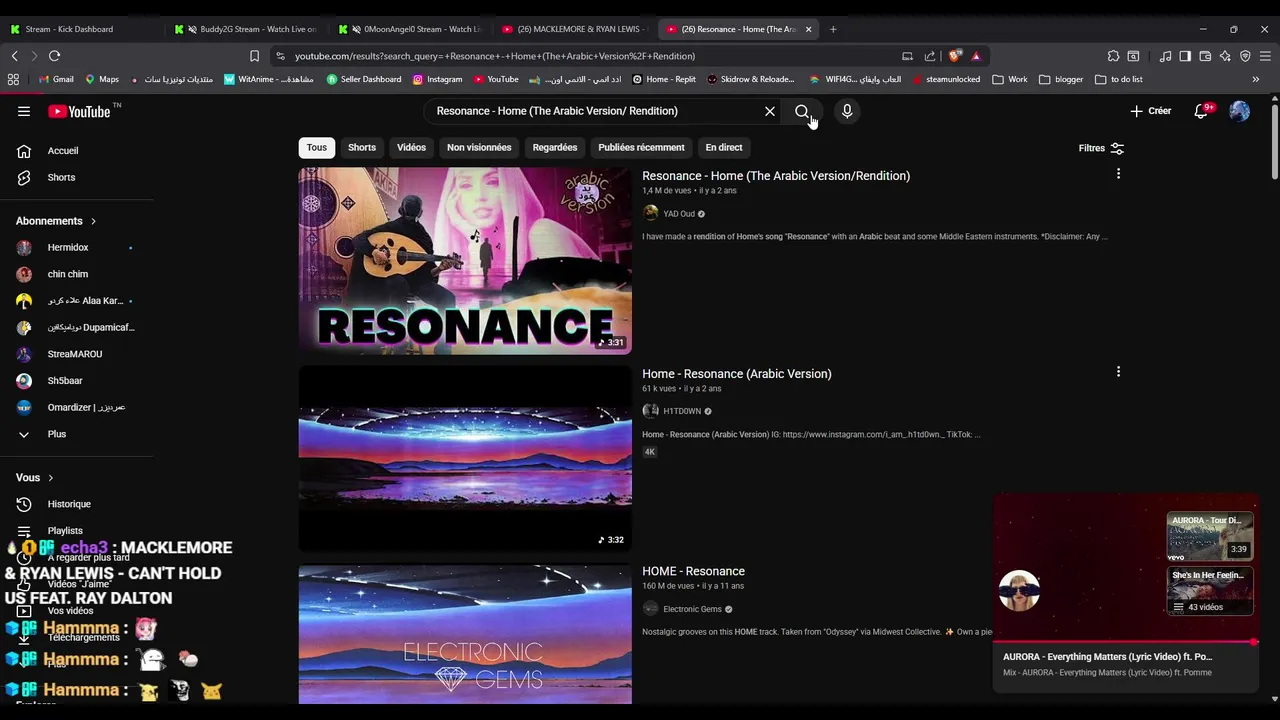
Task: Open the Brave Shields lion icon
Action: coord(955,56)
